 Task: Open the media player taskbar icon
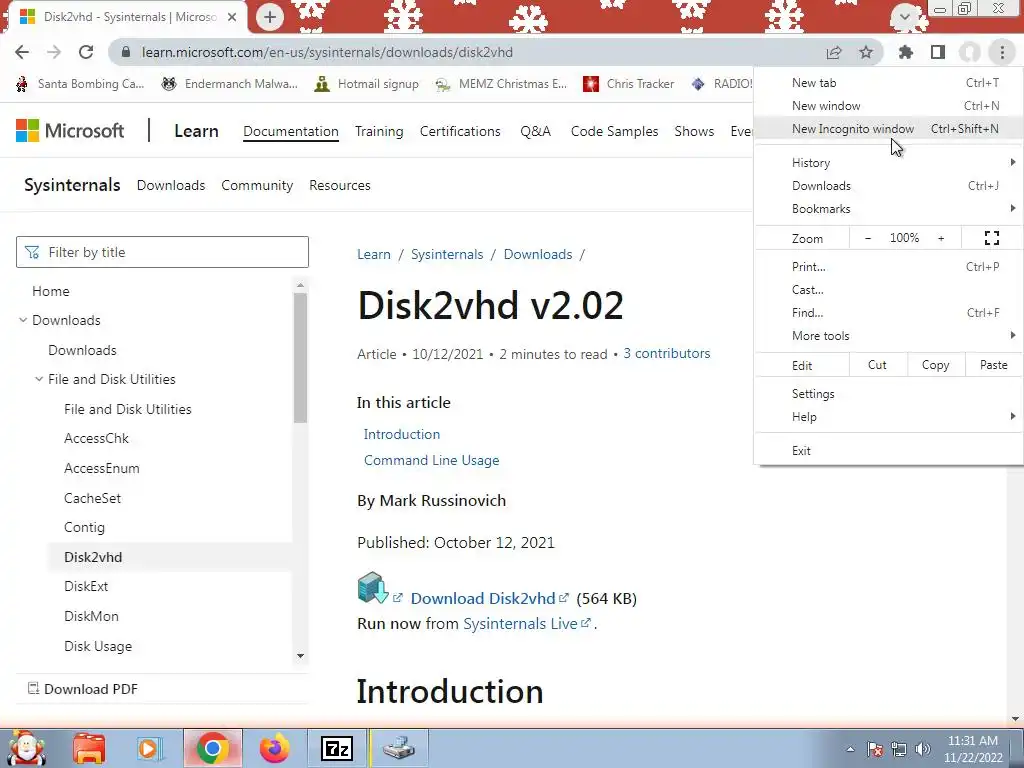[149, 748]
